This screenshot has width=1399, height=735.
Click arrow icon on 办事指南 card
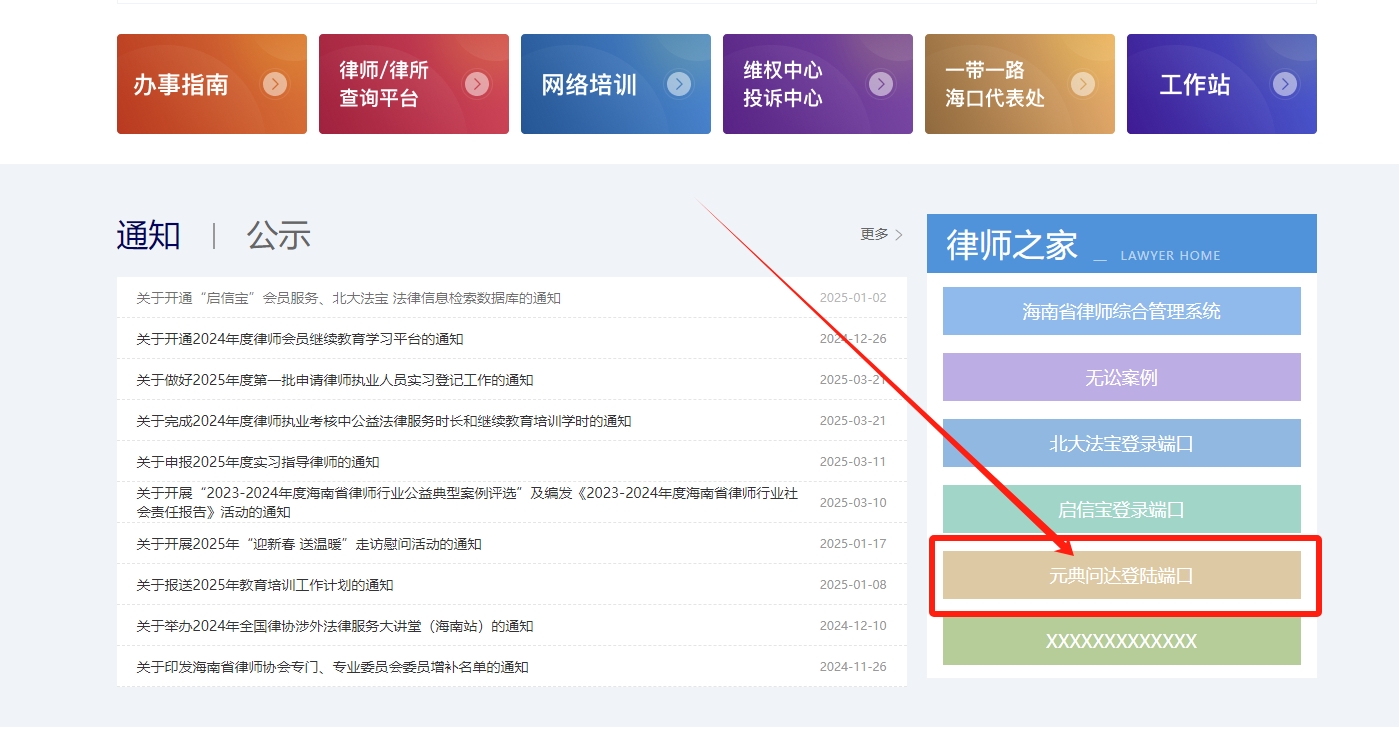pyautogui.click(x=275, y=84)
